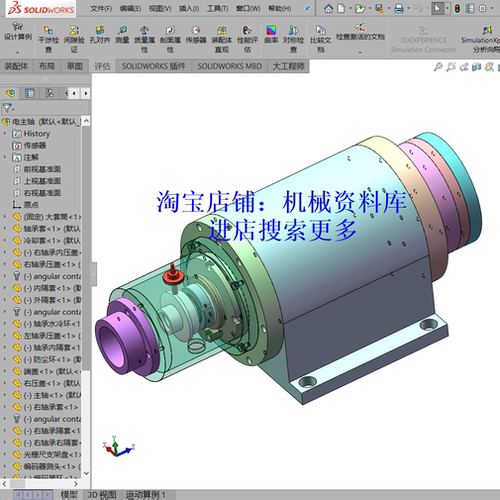Open the 帮助(H) menu
Screen dimensions: 500x500
pos(280,9)
